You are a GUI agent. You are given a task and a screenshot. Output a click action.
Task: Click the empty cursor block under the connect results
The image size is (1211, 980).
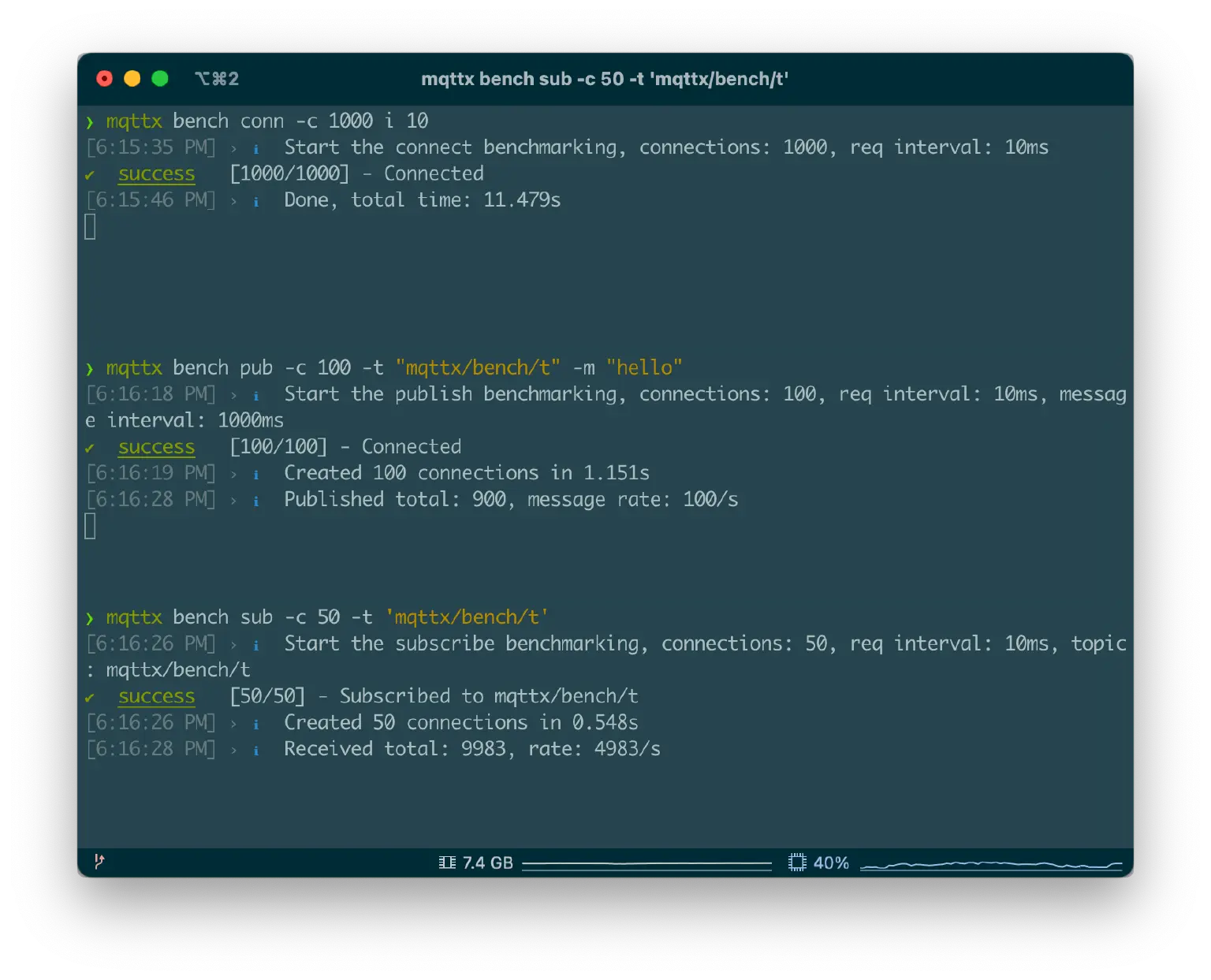tap(89, 226)
